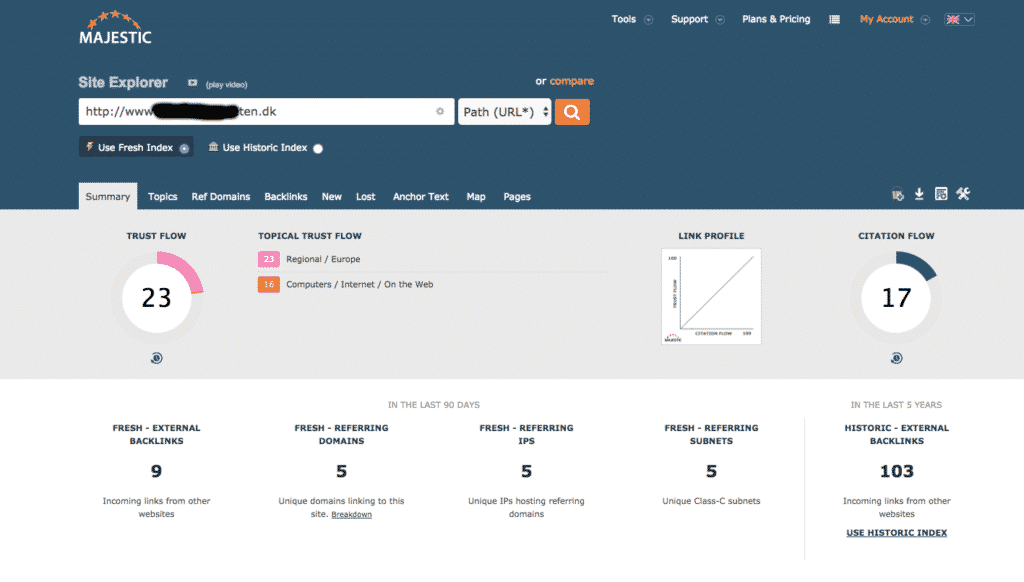Click the gear icon inside URL field
This screenshot has height=582, width=1024.
[440, 112]
